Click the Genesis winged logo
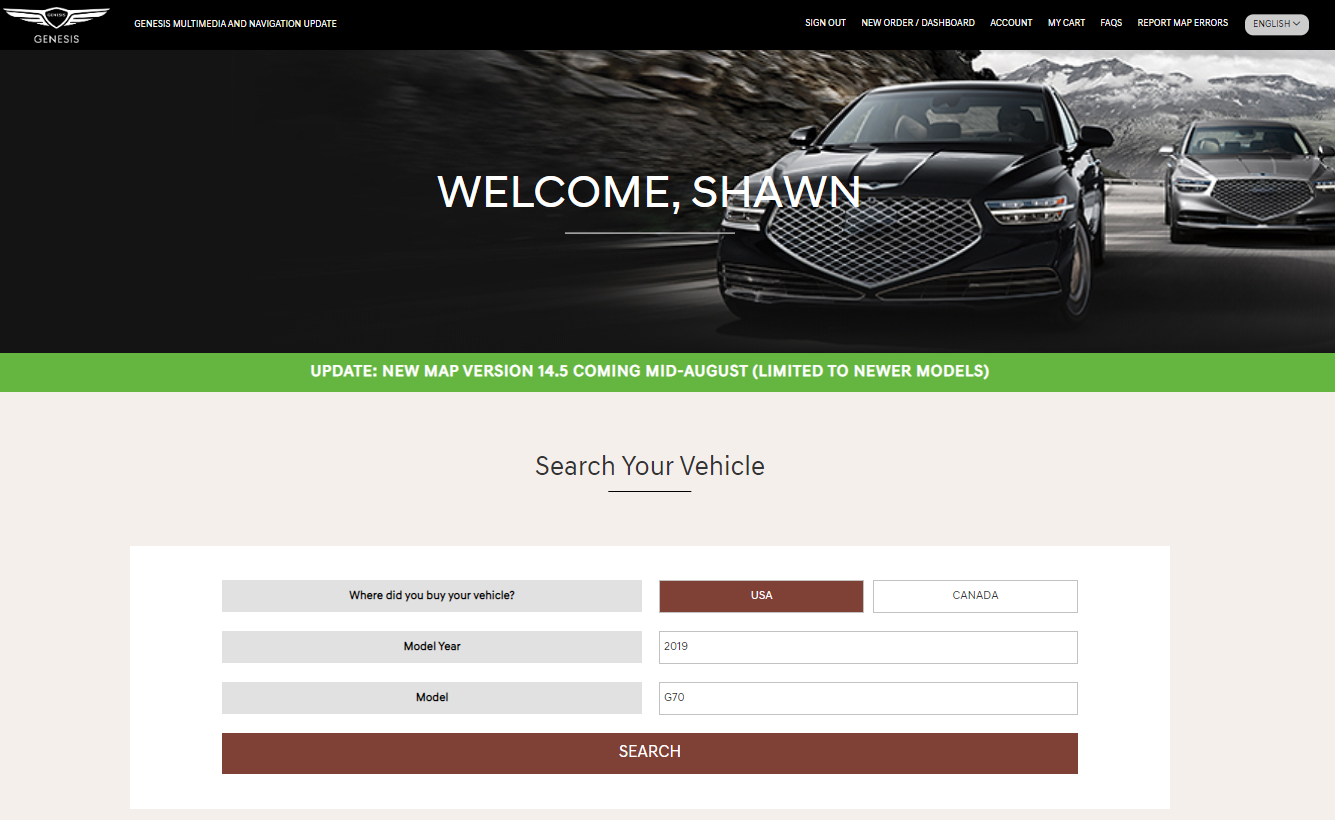This screenshot has height=820, width=1335. coord(56,25)
